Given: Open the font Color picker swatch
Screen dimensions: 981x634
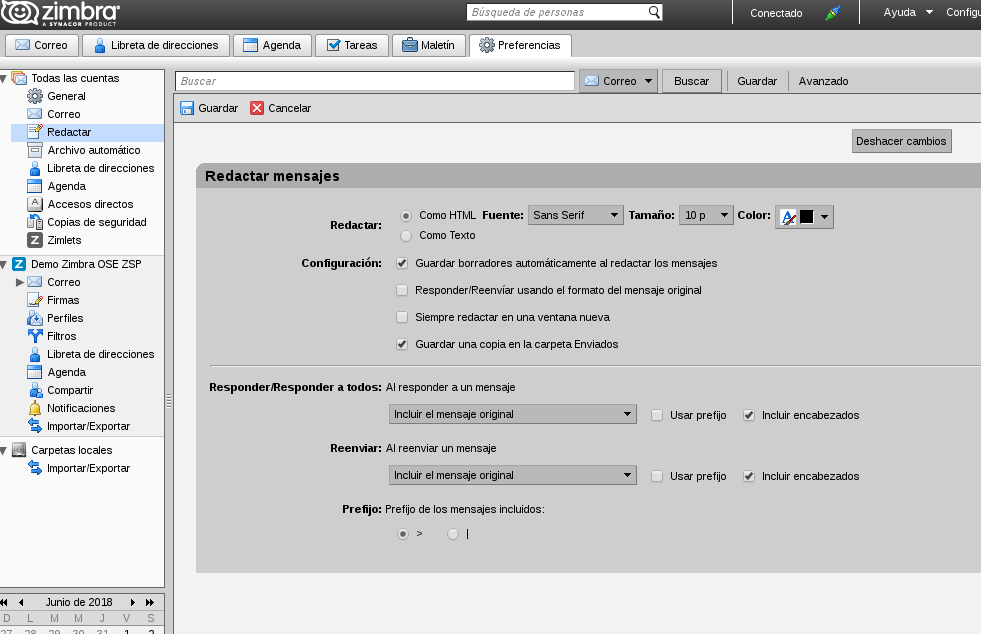Looking at the screenshot, I should point(805,217).
